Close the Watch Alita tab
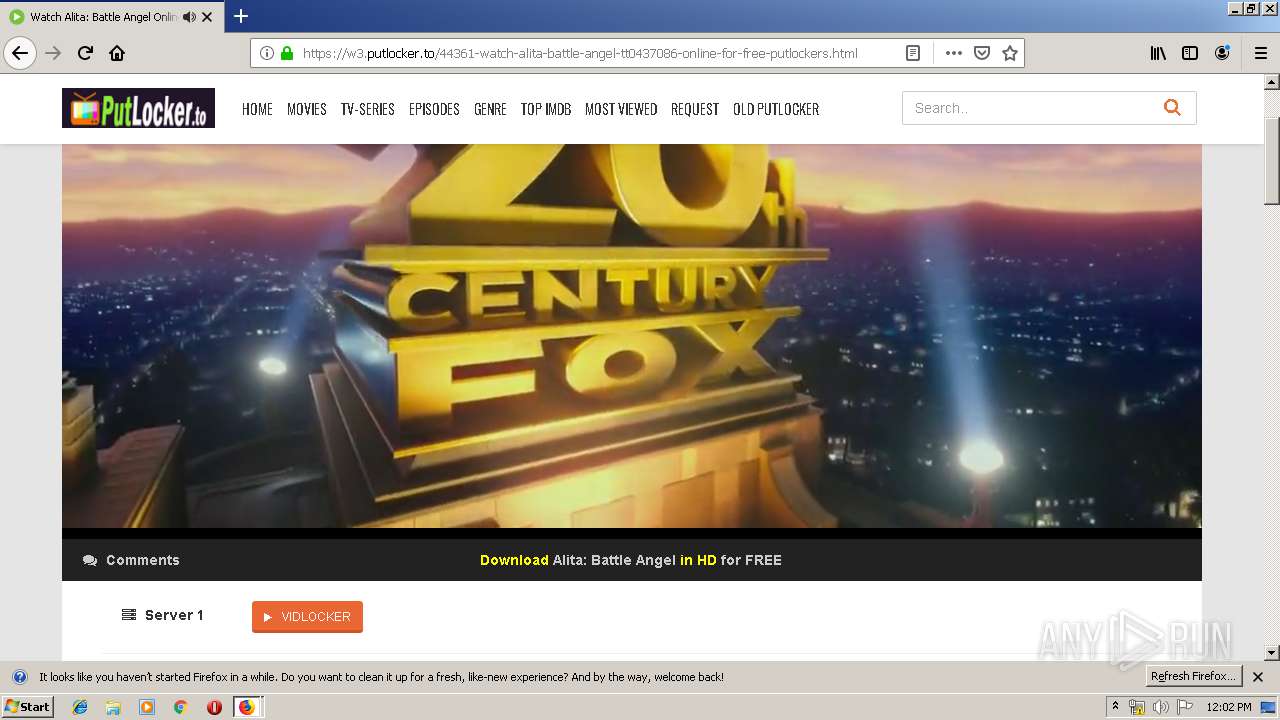Viewport: 1280px width, 720px height. point(207,17)
